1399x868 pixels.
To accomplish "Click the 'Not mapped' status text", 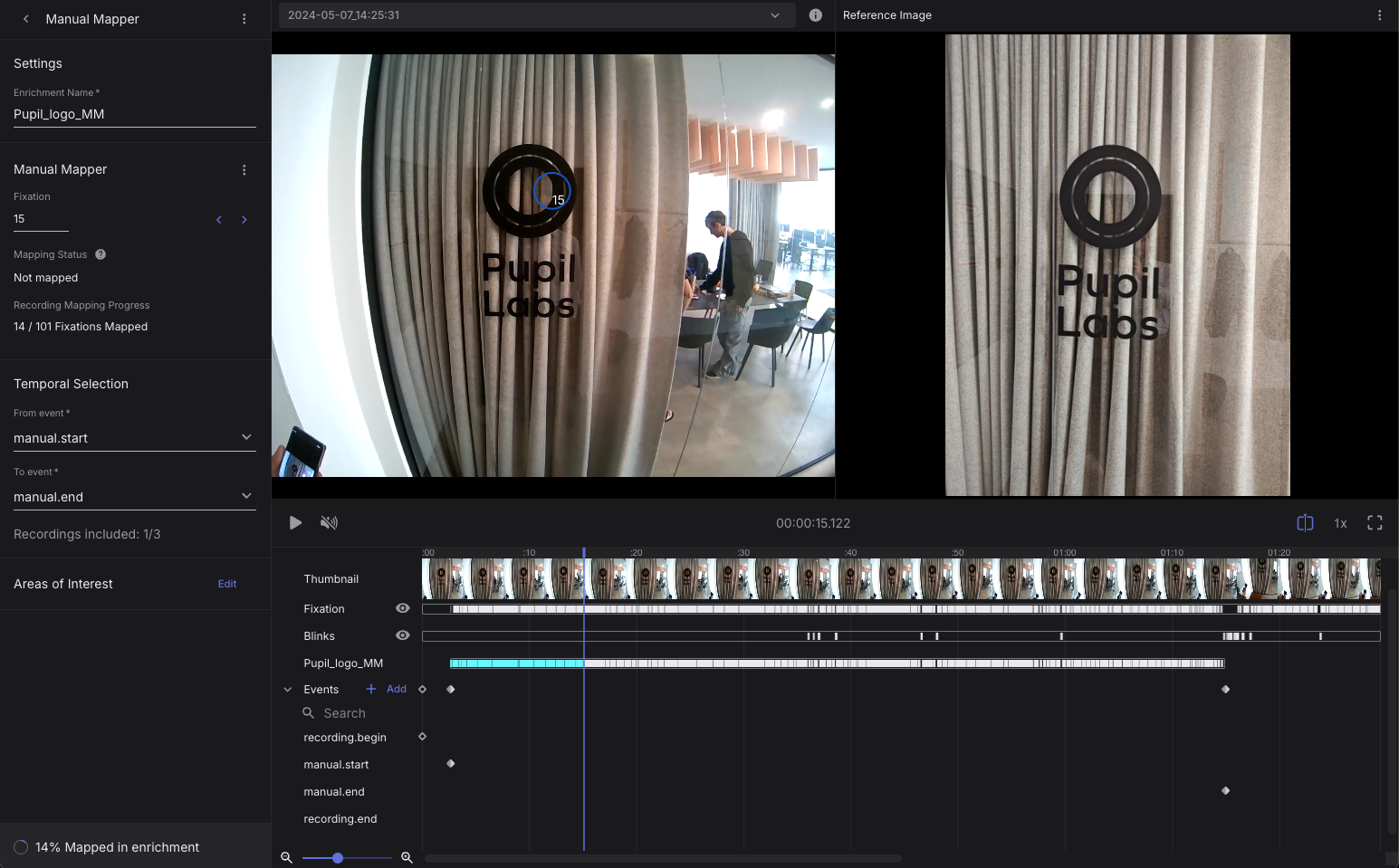I will pos(46,278).
